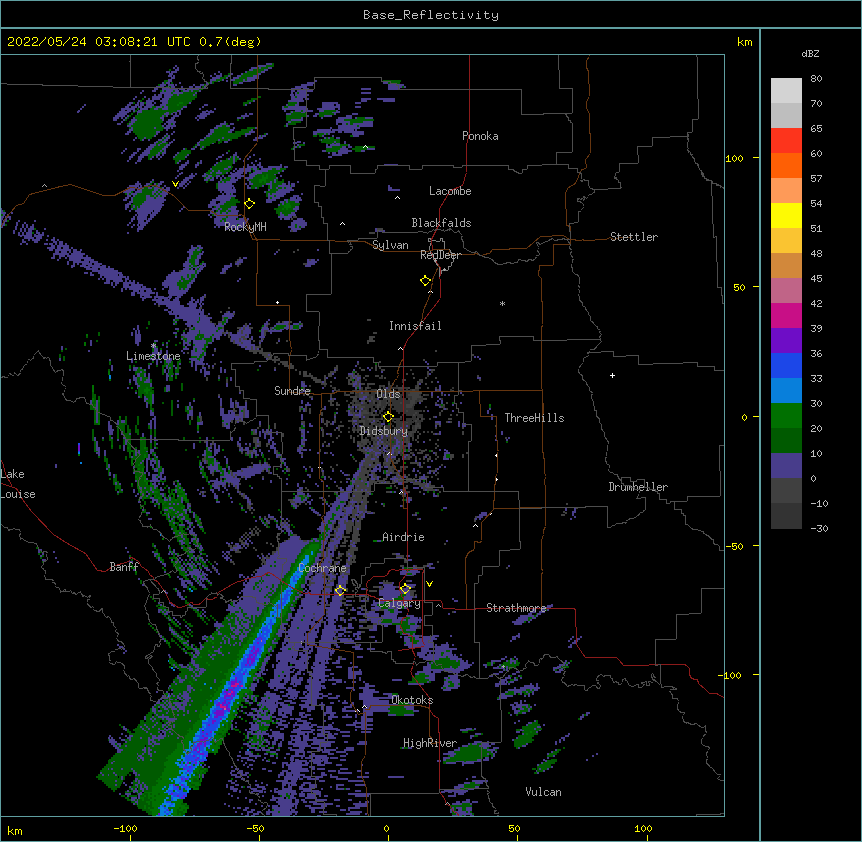This screenshot has width=862, height=842.
Task: Click the Drumheller label
Action: (638, 487)
